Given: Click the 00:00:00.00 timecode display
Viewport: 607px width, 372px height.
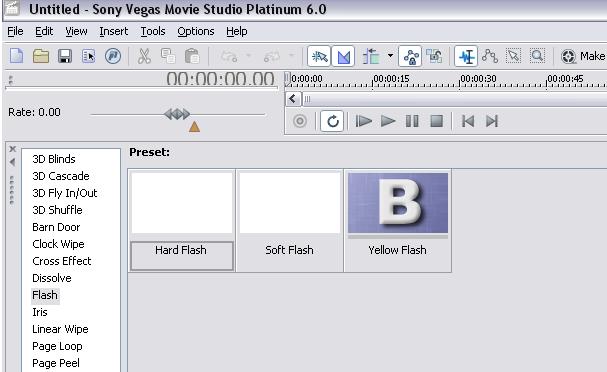Looking at the screenshot, I should click(221, 79).
